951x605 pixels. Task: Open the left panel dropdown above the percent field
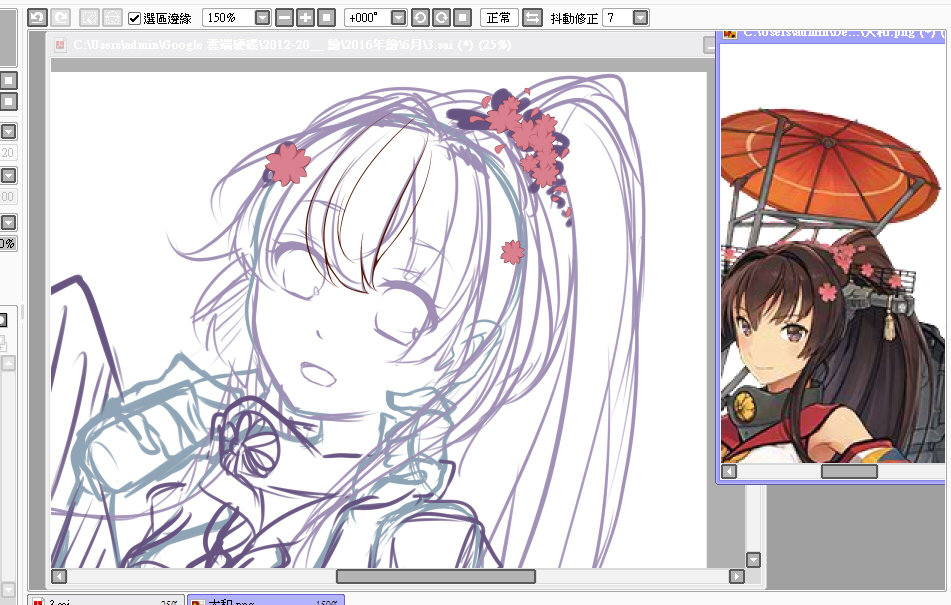[8, 222]
